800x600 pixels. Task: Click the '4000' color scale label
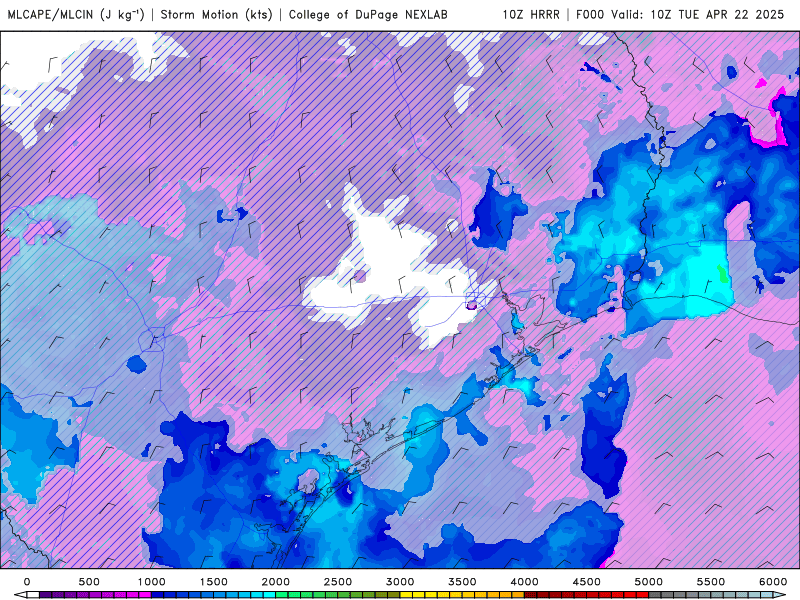[524, 582]
